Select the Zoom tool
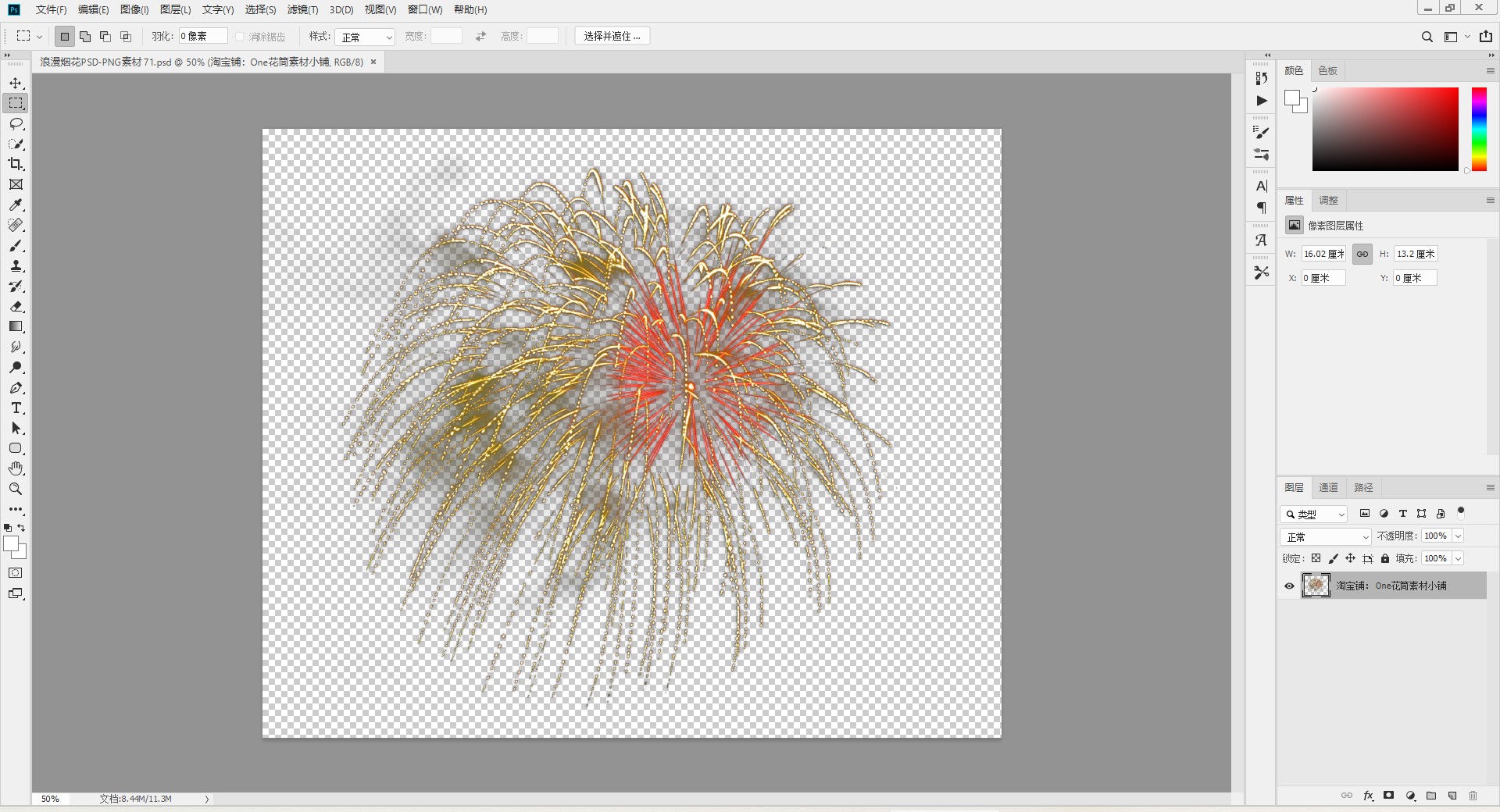 click(x=16, y=489)
